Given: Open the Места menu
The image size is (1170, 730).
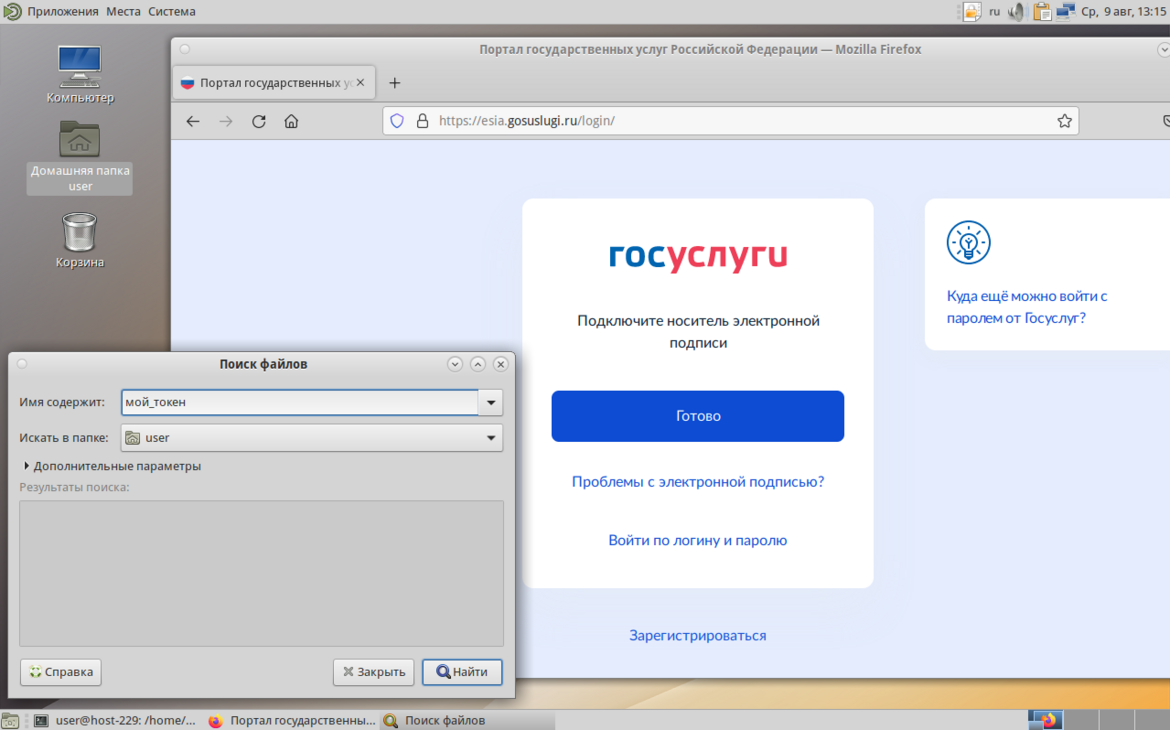Looking at the screenshot, I should point(123,11).
